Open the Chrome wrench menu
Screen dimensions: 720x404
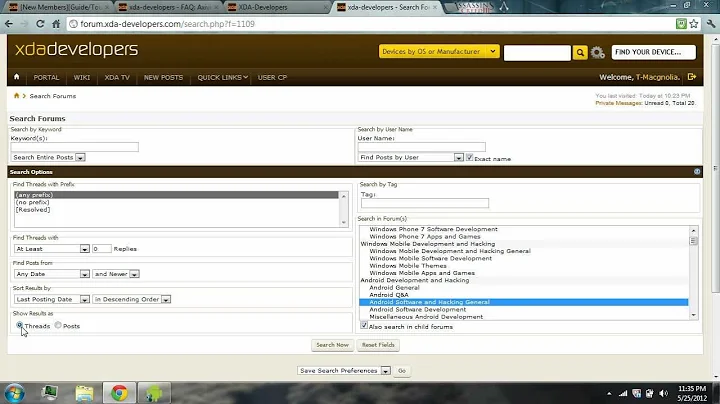click(x=711, y=24)
